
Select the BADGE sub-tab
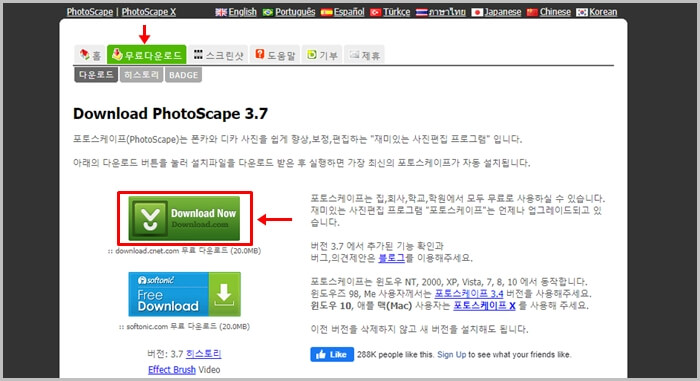pyautogui.click(x=183, y=75)
